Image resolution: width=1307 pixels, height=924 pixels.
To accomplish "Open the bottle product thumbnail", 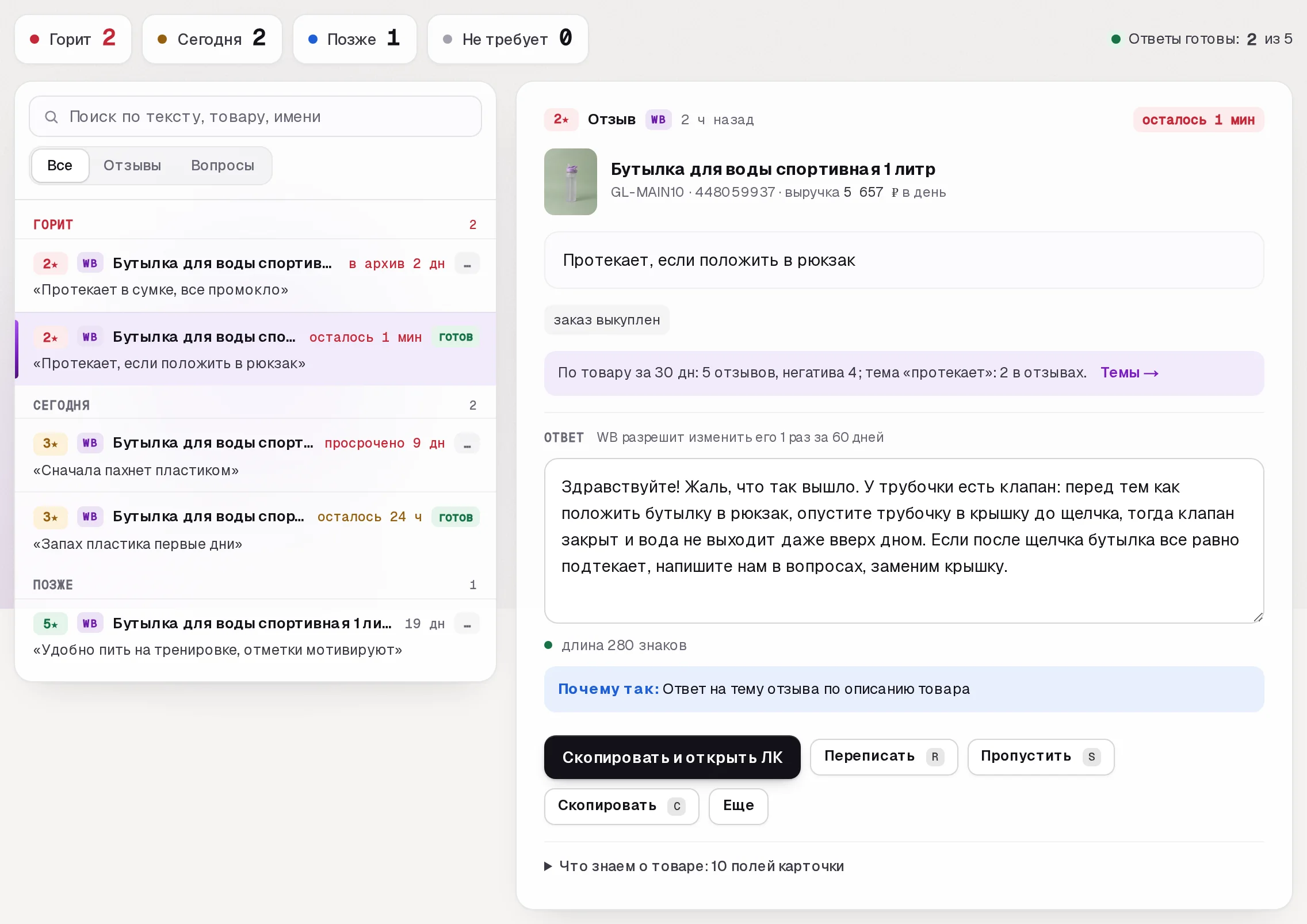I will [570, 182].
